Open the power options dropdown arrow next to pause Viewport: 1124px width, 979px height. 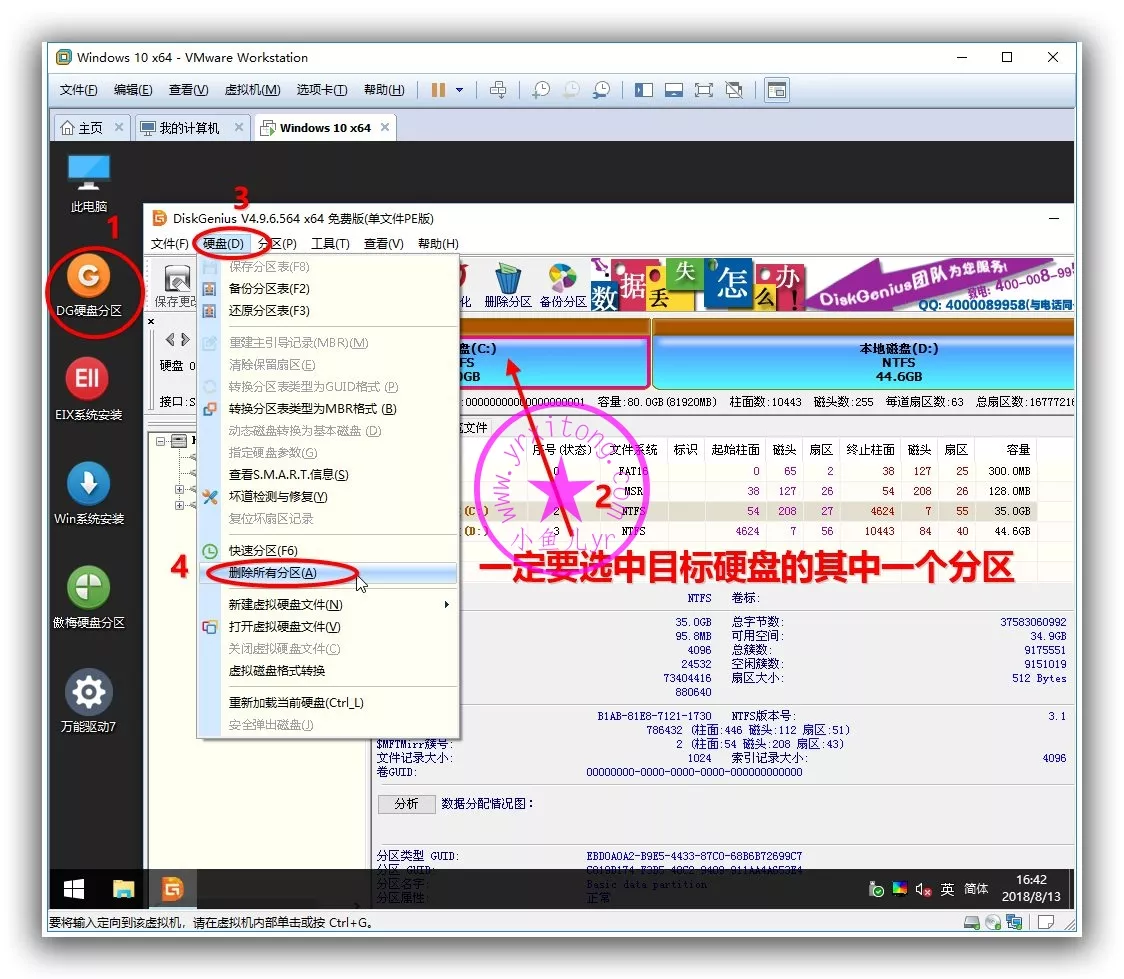click(459, 90)
